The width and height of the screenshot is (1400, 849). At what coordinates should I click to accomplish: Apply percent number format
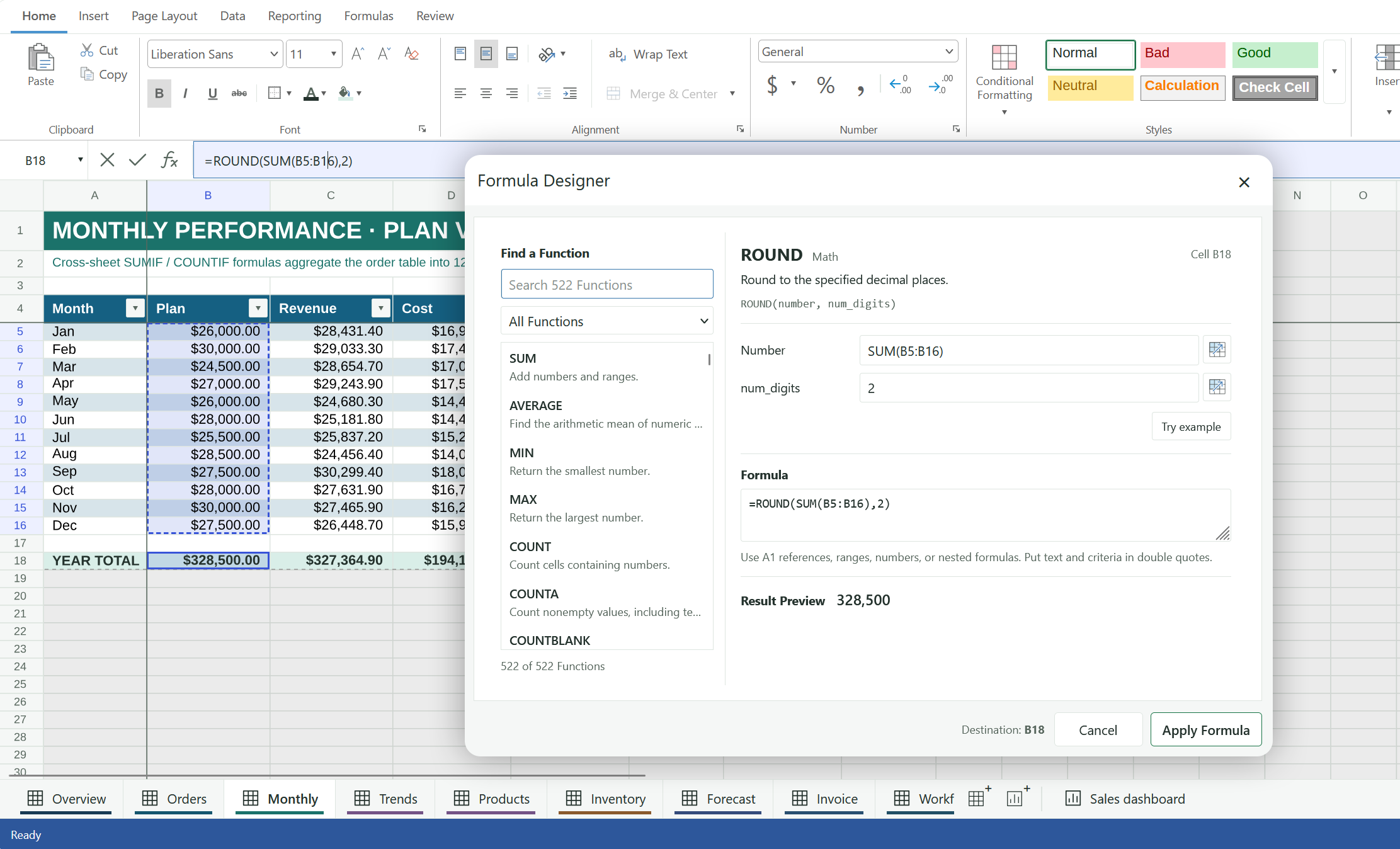pyautogui.click(x=826, y=84)
